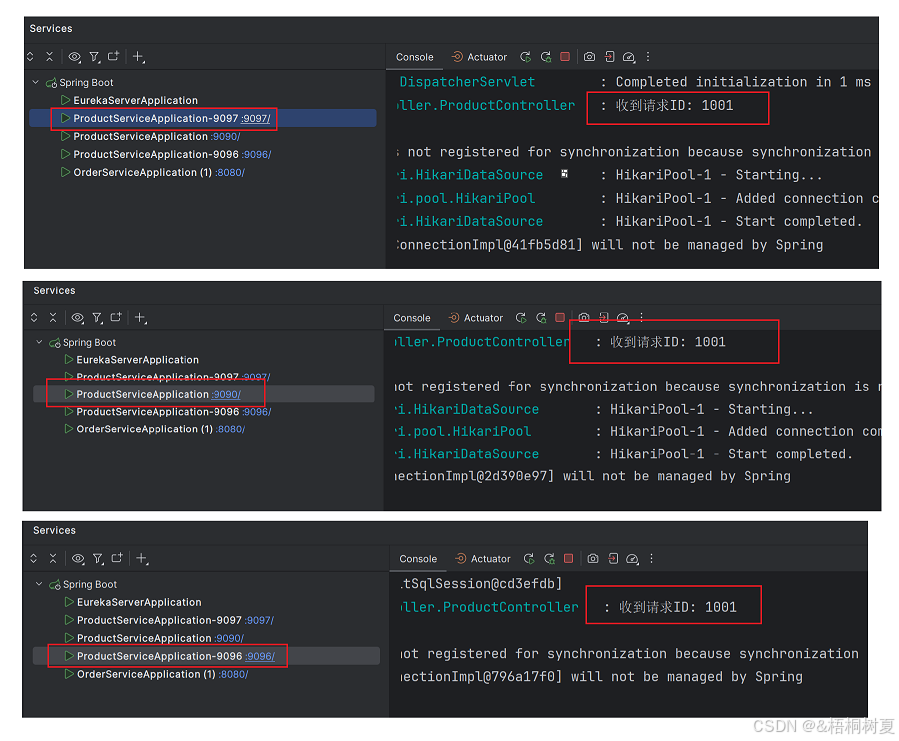
Task: Collapse Spring Boot node in bottom panel
Action: pos(39,584)
